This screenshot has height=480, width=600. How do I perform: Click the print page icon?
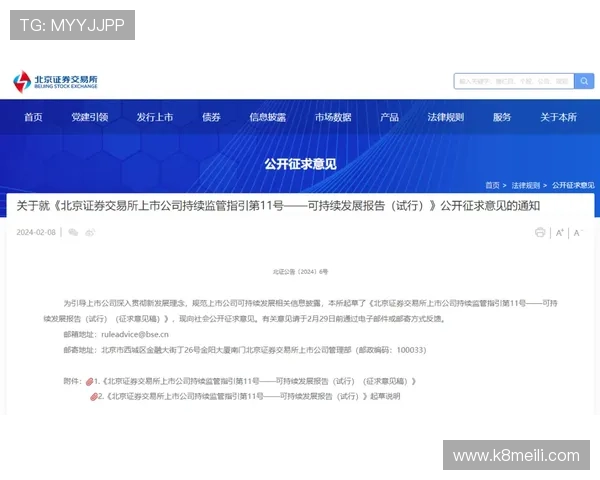tap(540, 232)
